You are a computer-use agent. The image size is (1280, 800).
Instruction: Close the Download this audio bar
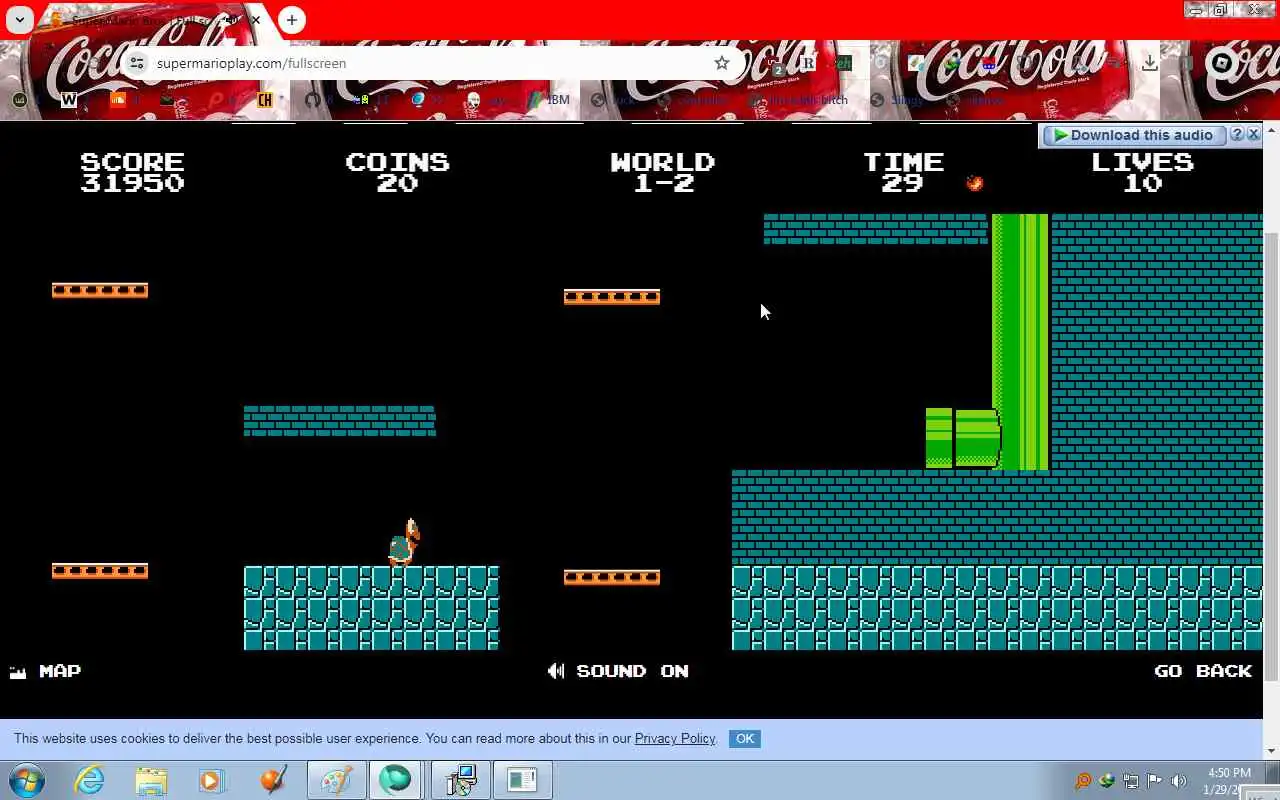(1253, 134)
